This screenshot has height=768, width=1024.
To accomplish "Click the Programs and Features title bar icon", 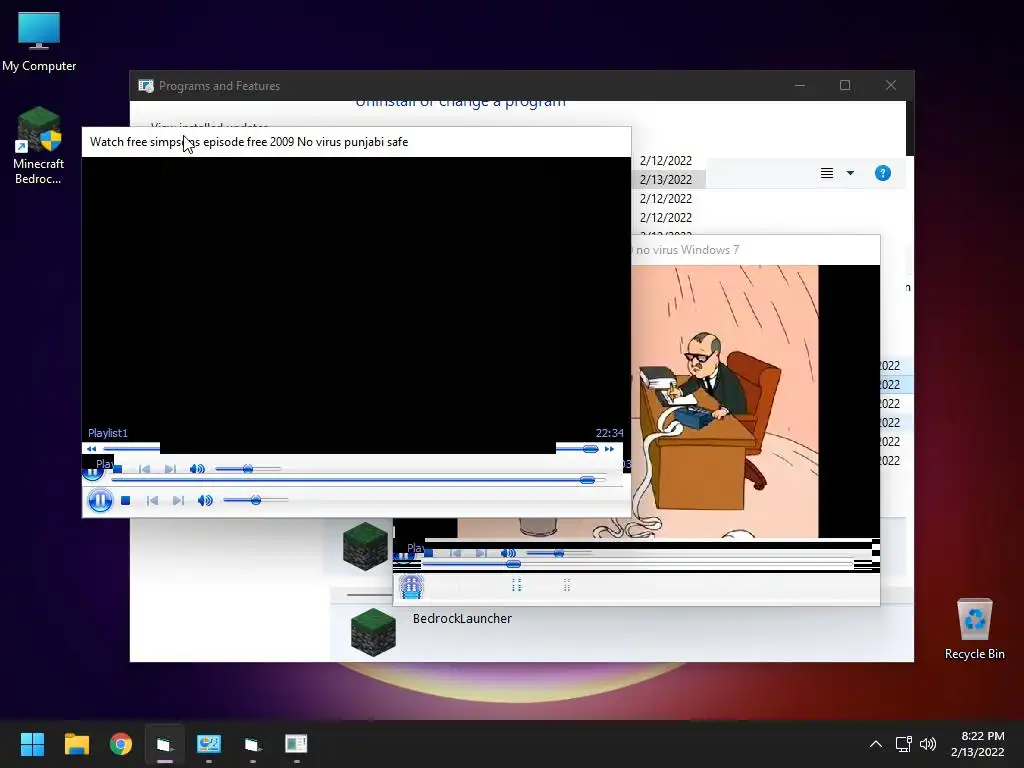I will coord(146,86).
